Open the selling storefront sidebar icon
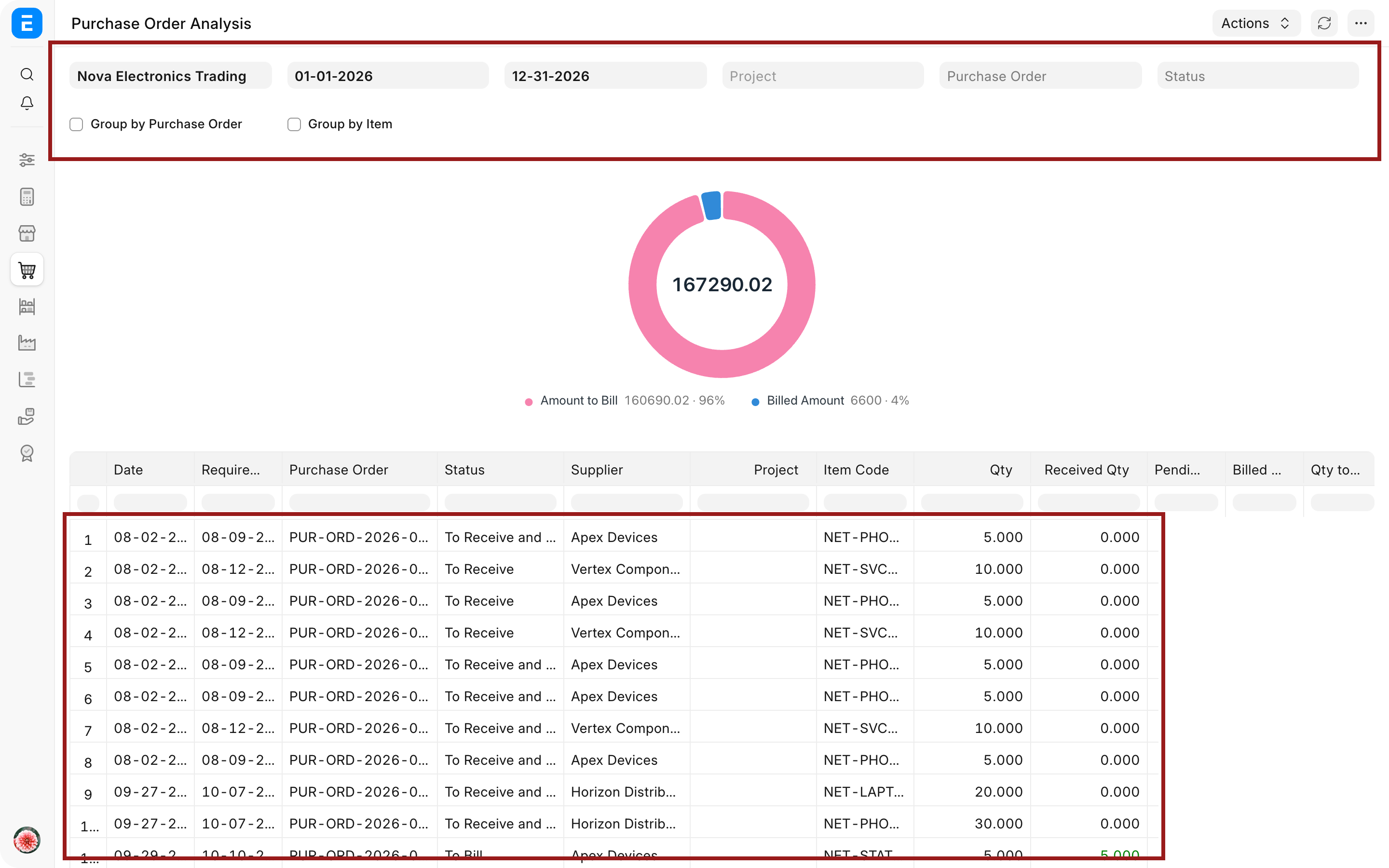This screenshot has height=868, width=1389. pos(27,233)
